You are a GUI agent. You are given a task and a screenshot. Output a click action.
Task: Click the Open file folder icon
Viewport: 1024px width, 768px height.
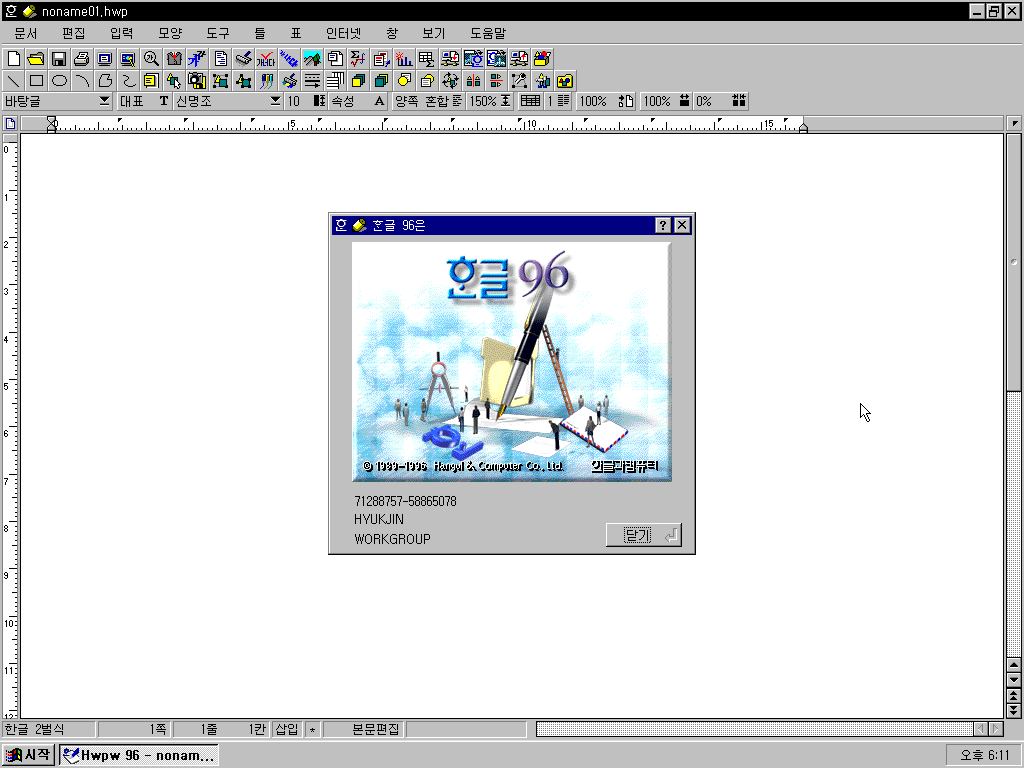pos(36,59)
